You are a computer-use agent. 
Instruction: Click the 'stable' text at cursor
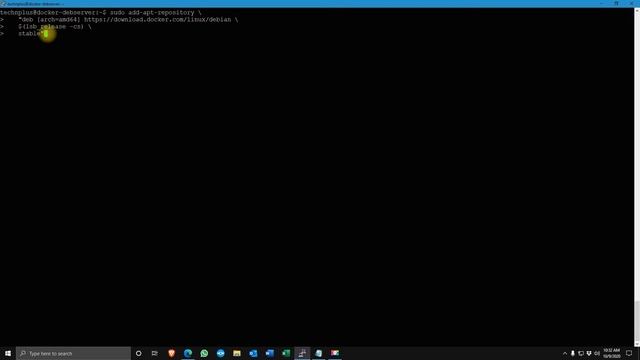click(x=29, y=33)
